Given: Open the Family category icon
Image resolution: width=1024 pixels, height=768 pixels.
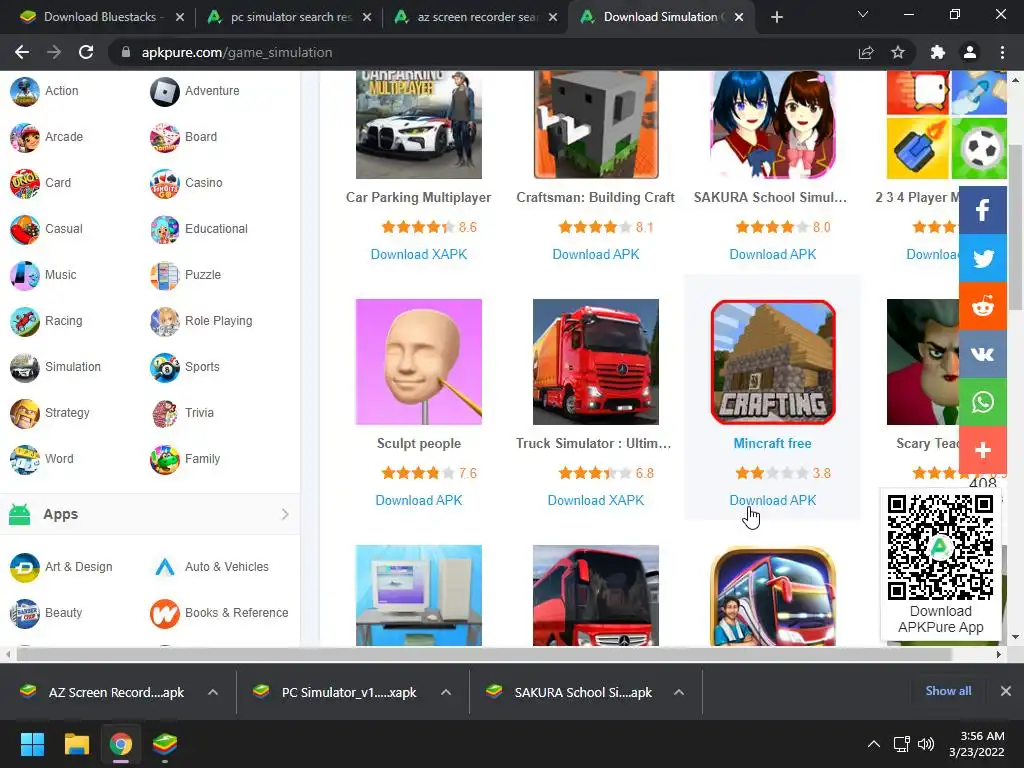Looking at the screenshot, I should point(165,459).
